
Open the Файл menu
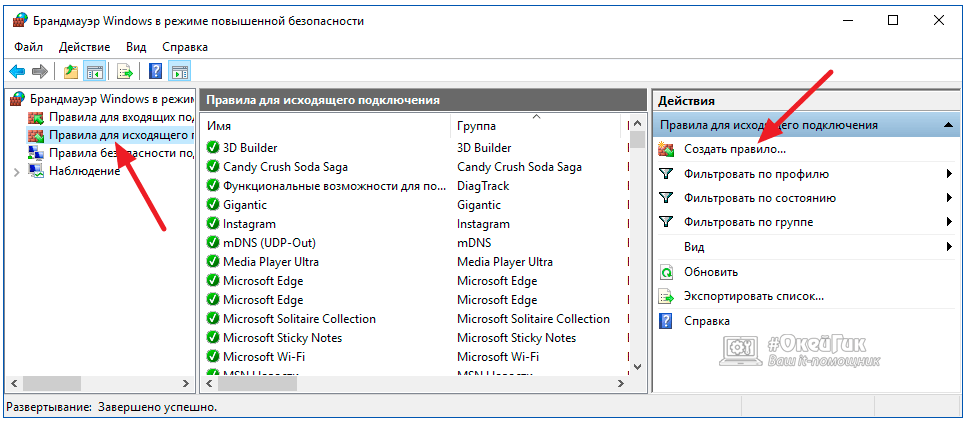(28, 47)
